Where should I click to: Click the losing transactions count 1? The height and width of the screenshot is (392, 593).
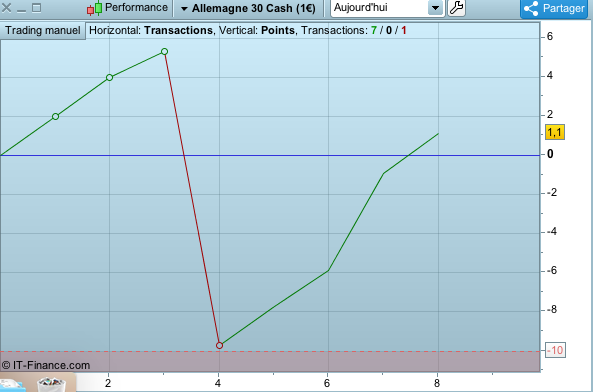click(x=404, y=30)
